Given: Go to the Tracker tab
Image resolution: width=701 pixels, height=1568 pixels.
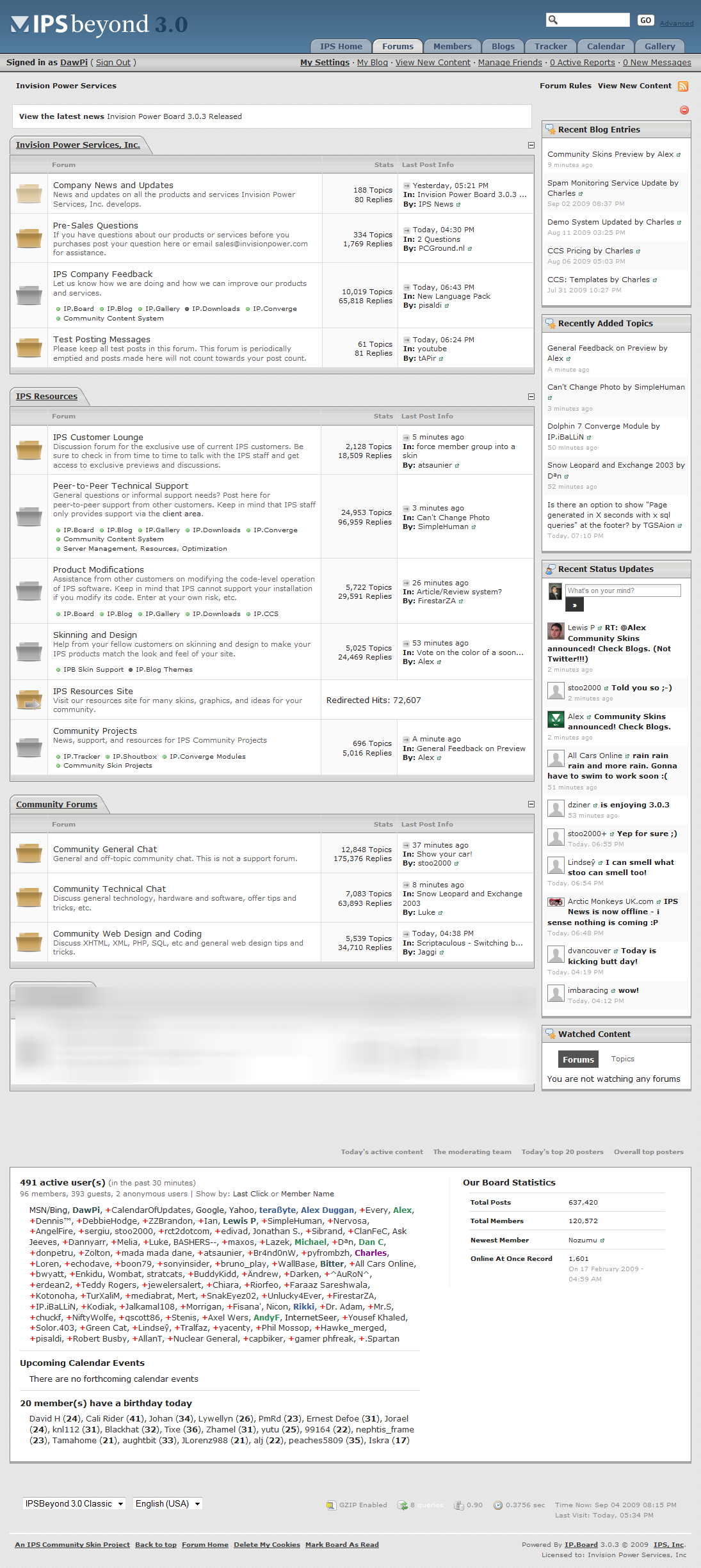Looking at the screenshot, I should point(551,46).
